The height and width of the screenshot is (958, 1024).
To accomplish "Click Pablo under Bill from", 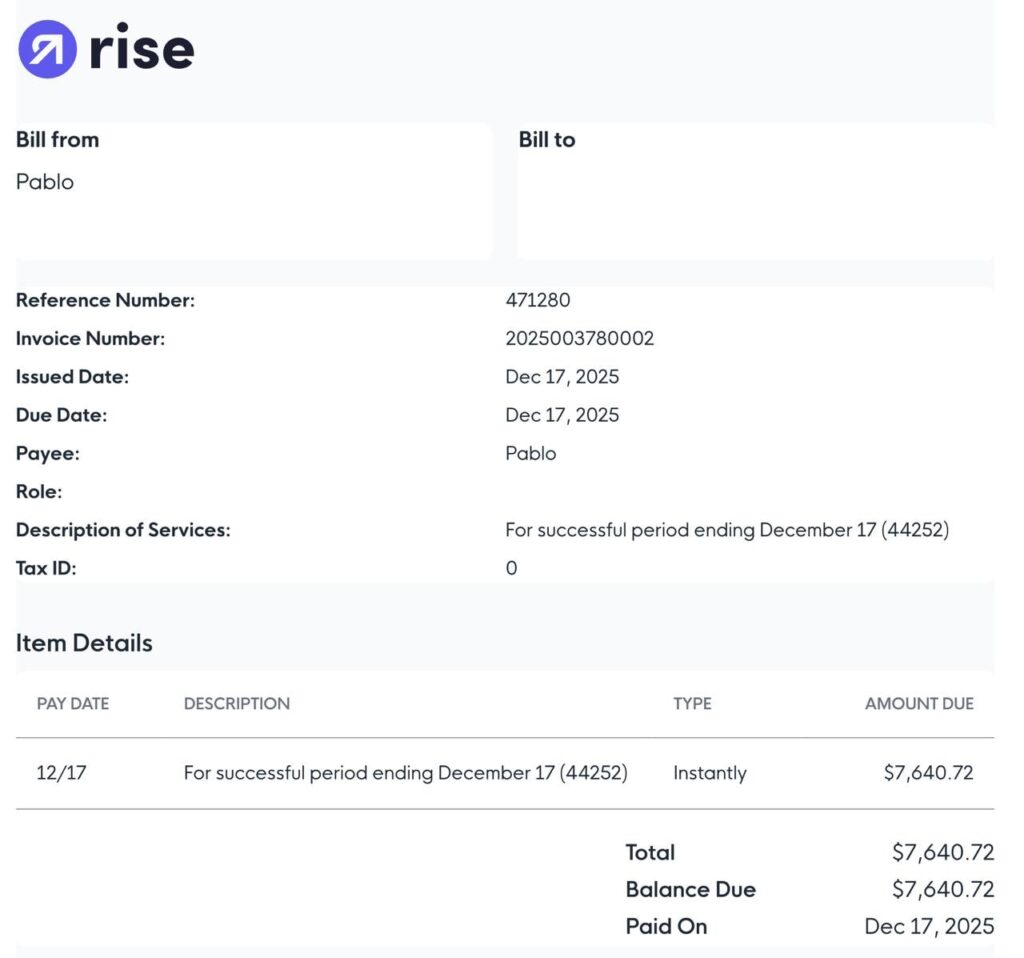I will pyautogui.click(x=45, y=182).
